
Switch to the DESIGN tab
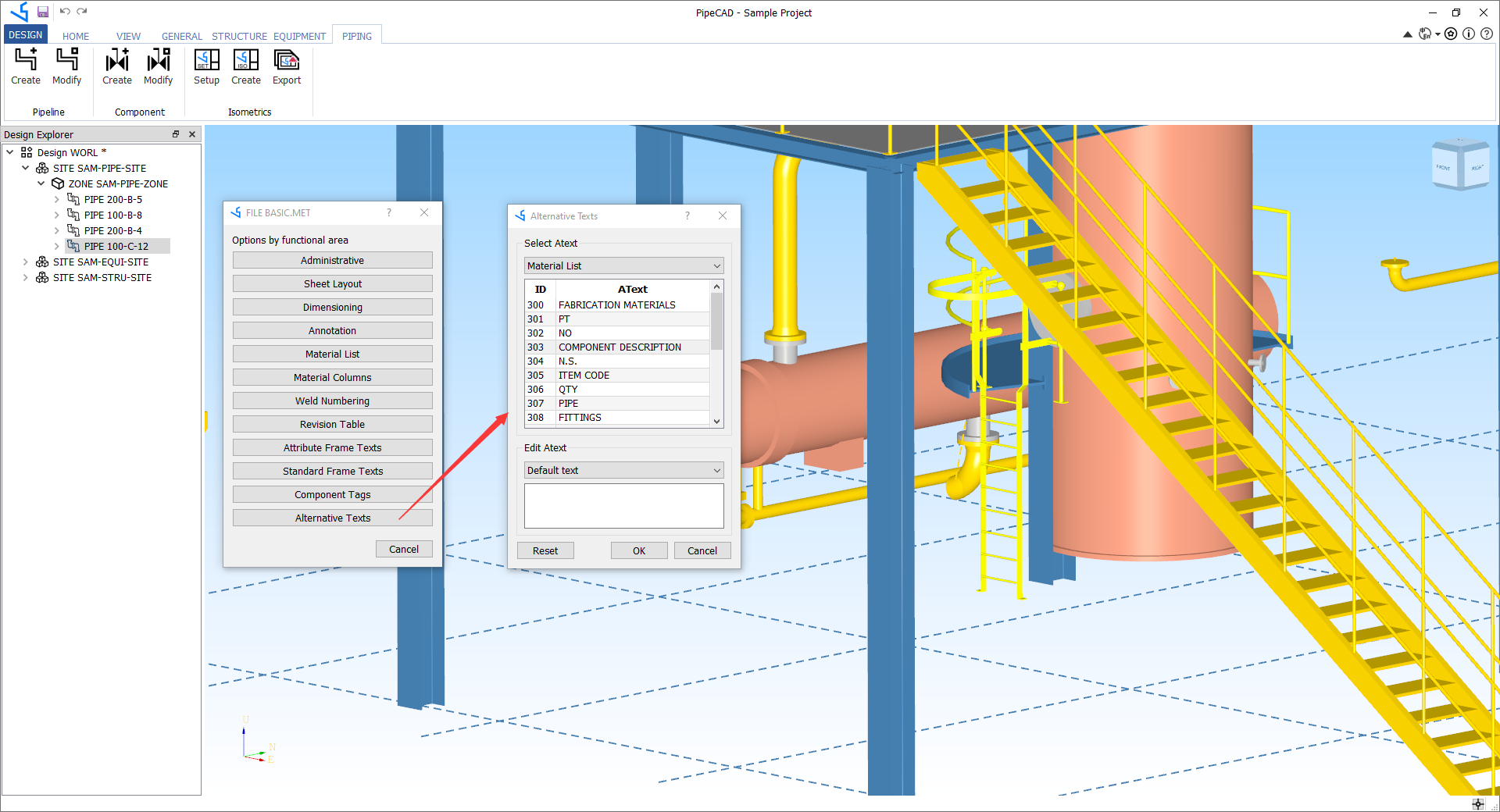26,35
